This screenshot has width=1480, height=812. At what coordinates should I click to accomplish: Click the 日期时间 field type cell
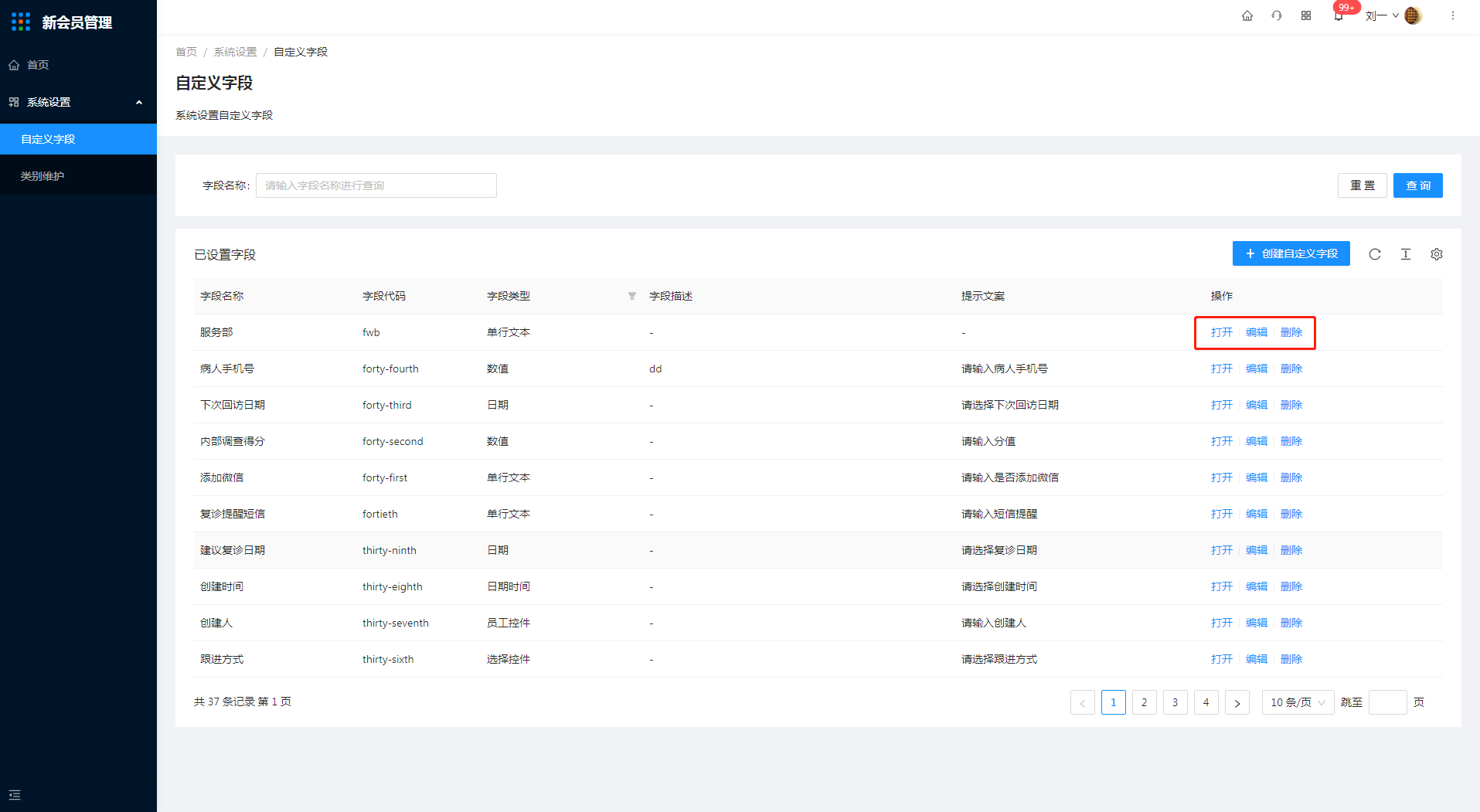coord(509,586)
